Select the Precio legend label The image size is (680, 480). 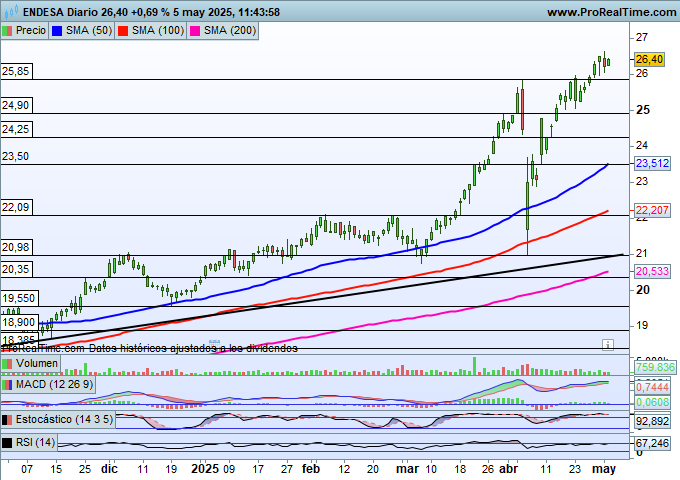[x=30, y=30]
